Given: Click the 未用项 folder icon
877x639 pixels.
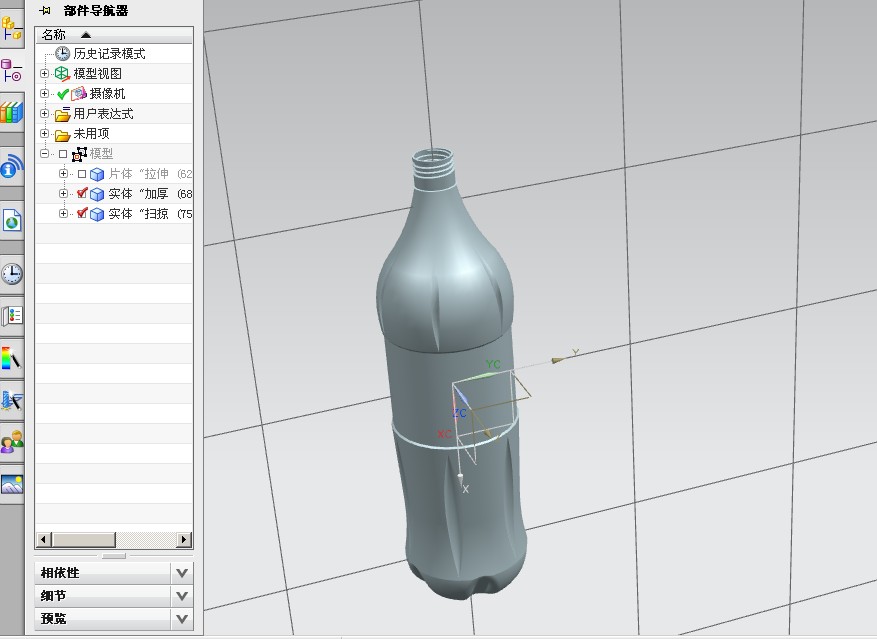Looking at the screenshot, I should (x=62, y=134).
